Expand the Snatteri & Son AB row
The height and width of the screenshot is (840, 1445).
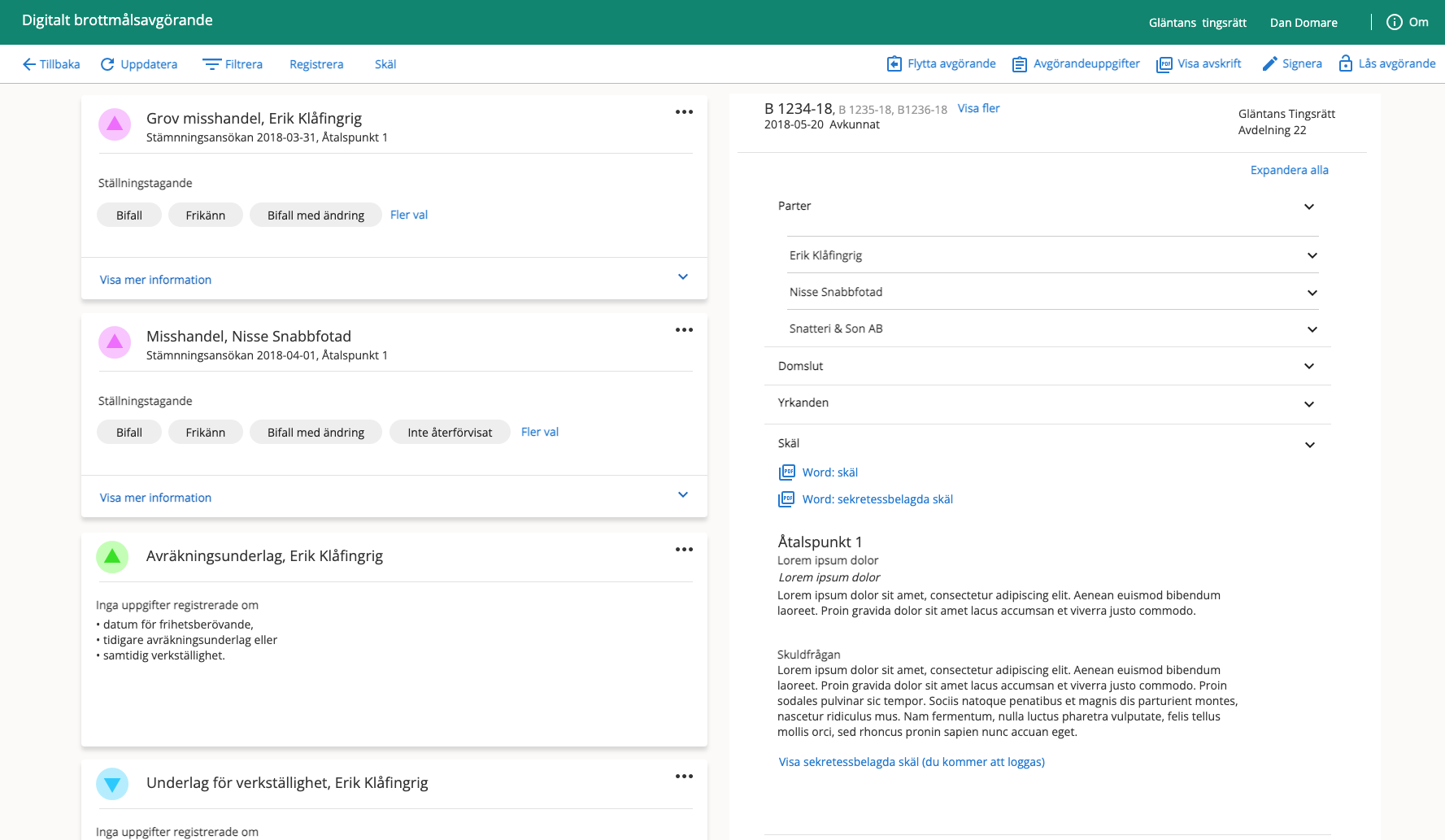pyautogui.click(x=1053, y=329)
